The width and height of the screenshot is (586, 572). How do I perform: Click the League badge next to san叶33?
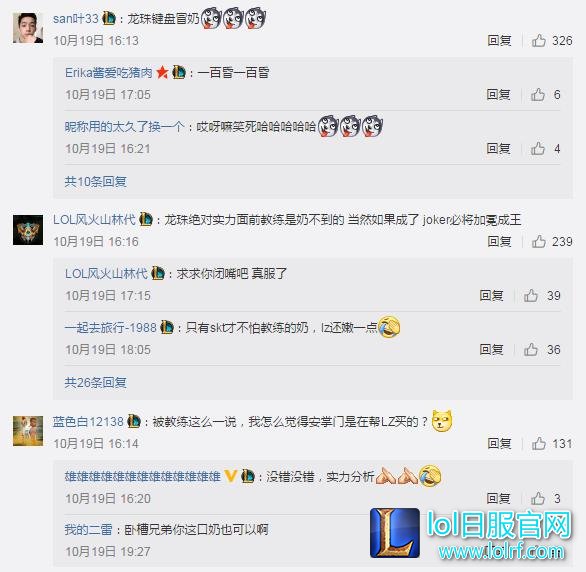point(109,18)
